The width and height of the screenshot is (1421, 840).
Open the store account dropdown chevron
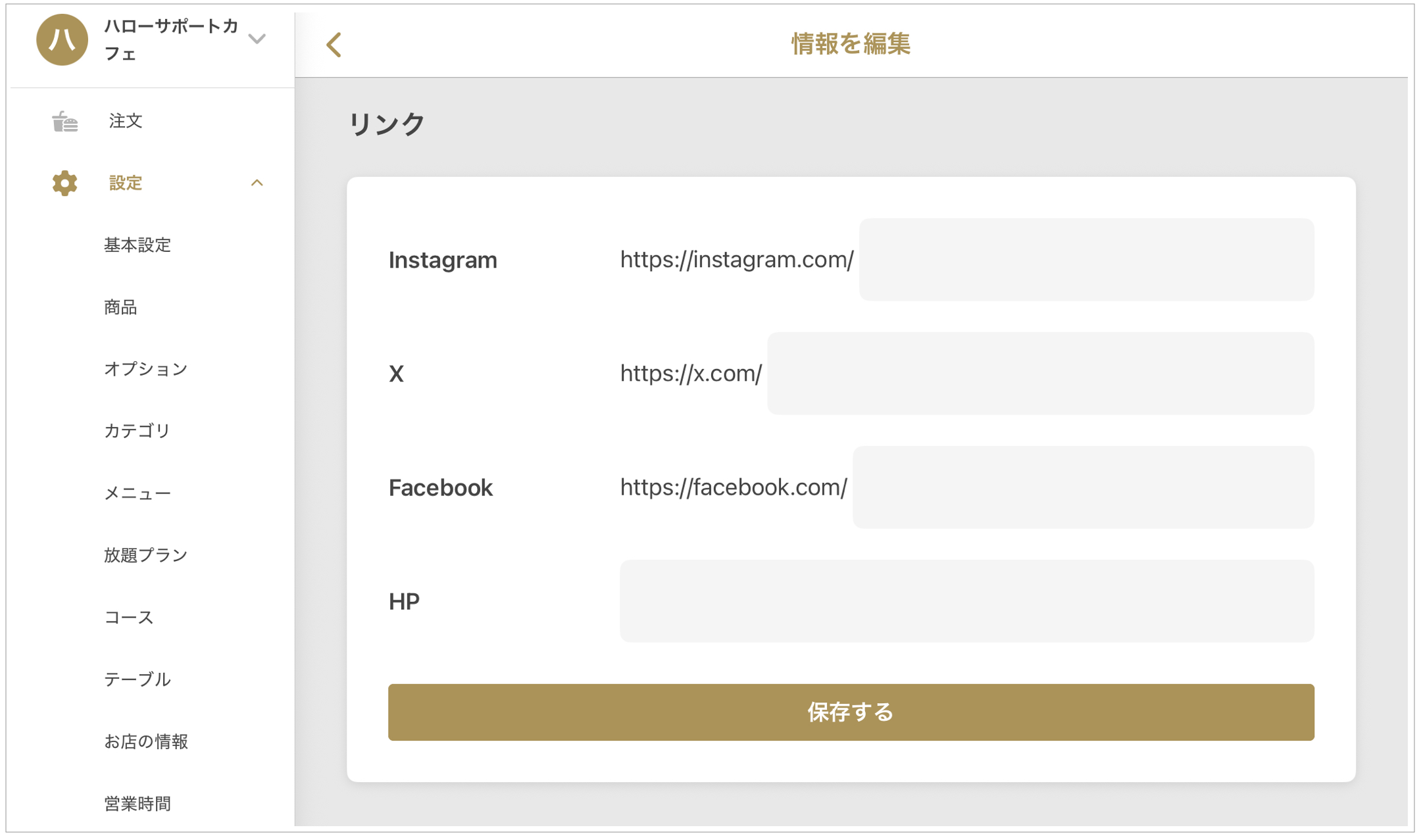click(x=257, y=39)
